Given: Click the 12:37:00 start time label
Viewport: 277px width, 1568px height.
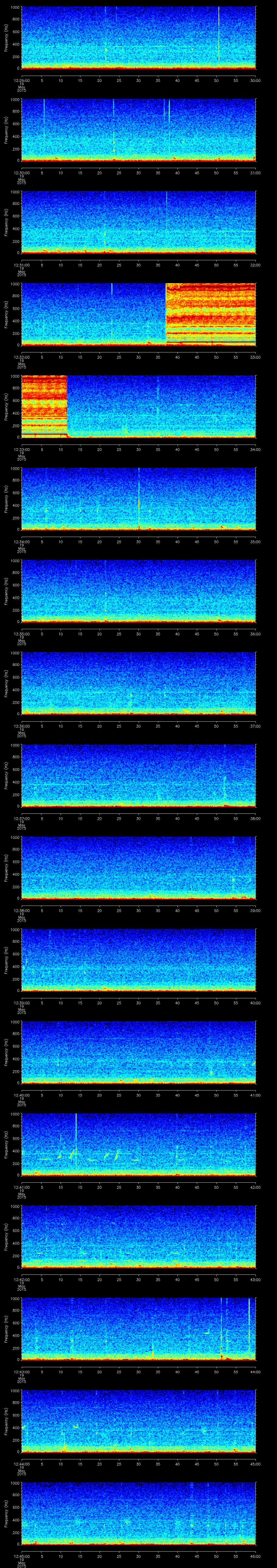Looking at the screenshot, I should (21, 818).
